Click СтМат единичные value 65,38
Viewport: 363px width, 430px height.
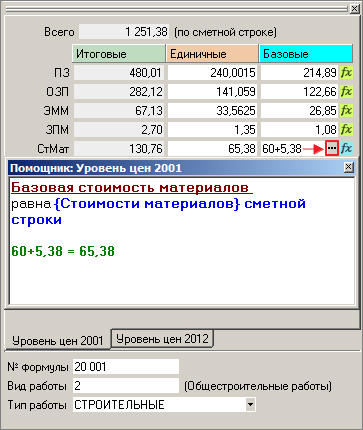pos(212,148)
